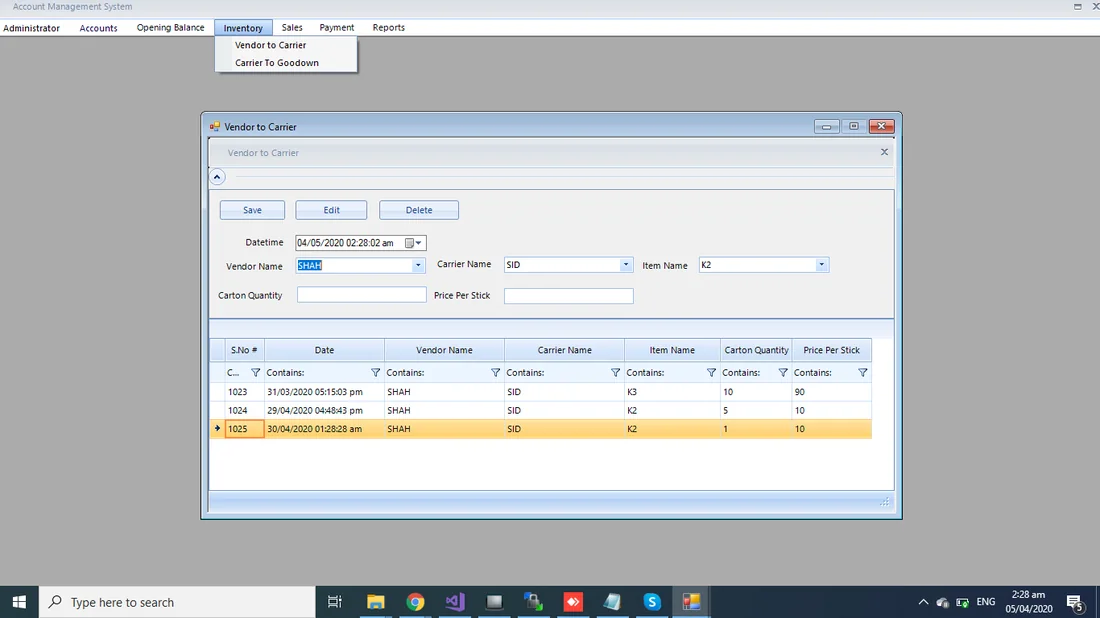Open Skype from the taskbar
The width and height of the screenshot is (1100, 618).
[652, 602]
